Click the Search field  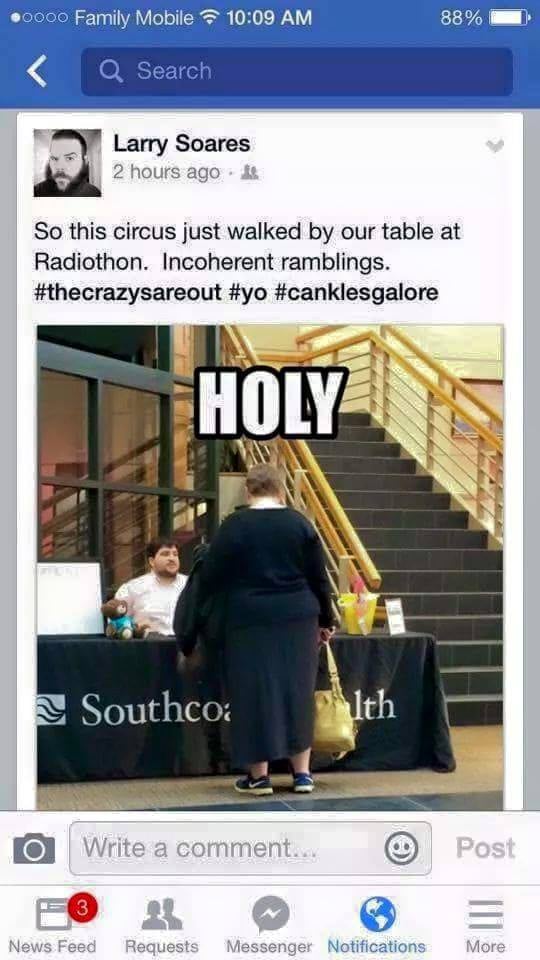click(297, 72)
